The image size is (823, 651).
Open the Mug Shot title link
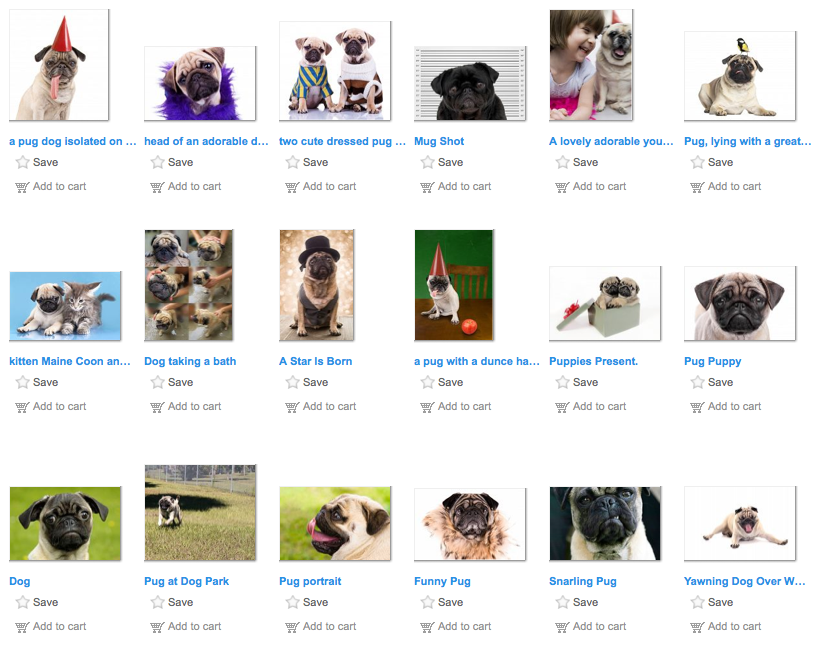[x=439, y=141]
